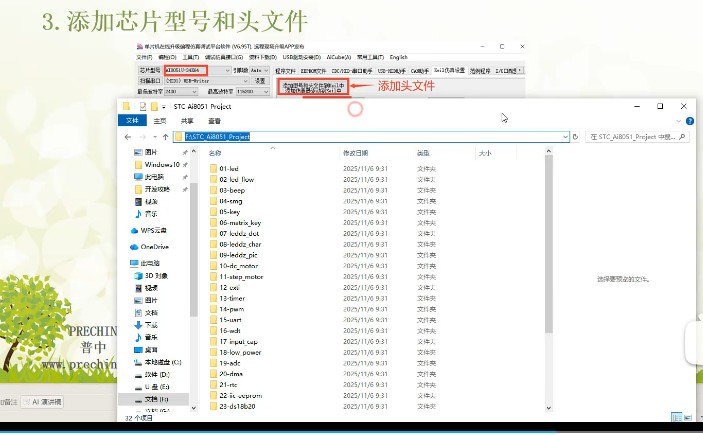Click file list vertical scrollbar thumb
The width and height of the screenshot is (703, 435).
click(549, 244)
